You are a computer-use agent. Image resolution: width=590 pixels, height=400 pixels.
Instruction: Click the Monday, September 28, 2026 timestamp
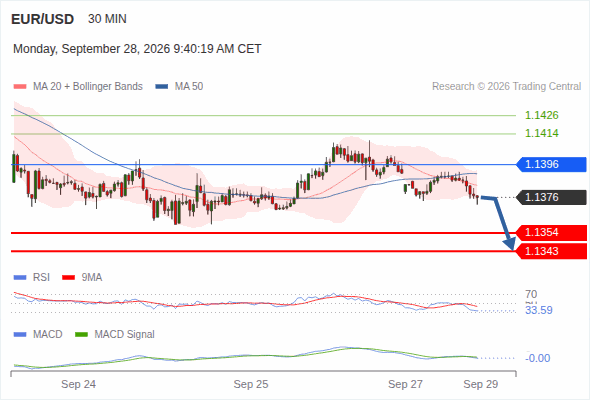coord(137,49)
